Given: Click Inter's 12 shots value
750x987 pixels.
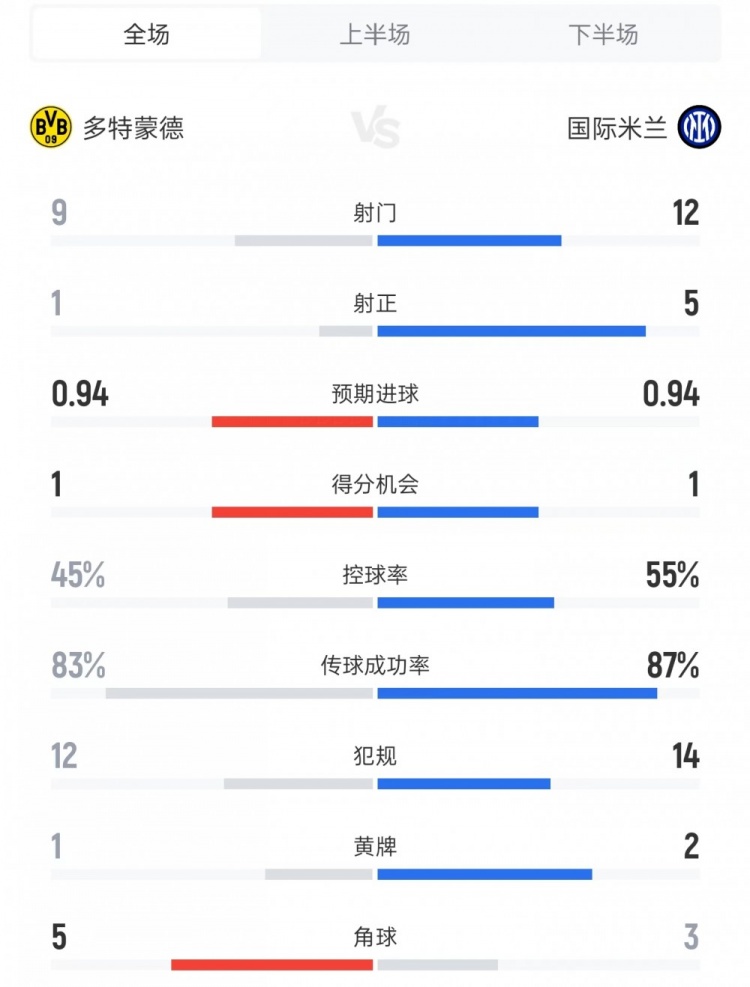Looking at the screenshot, I should (686, 213).
